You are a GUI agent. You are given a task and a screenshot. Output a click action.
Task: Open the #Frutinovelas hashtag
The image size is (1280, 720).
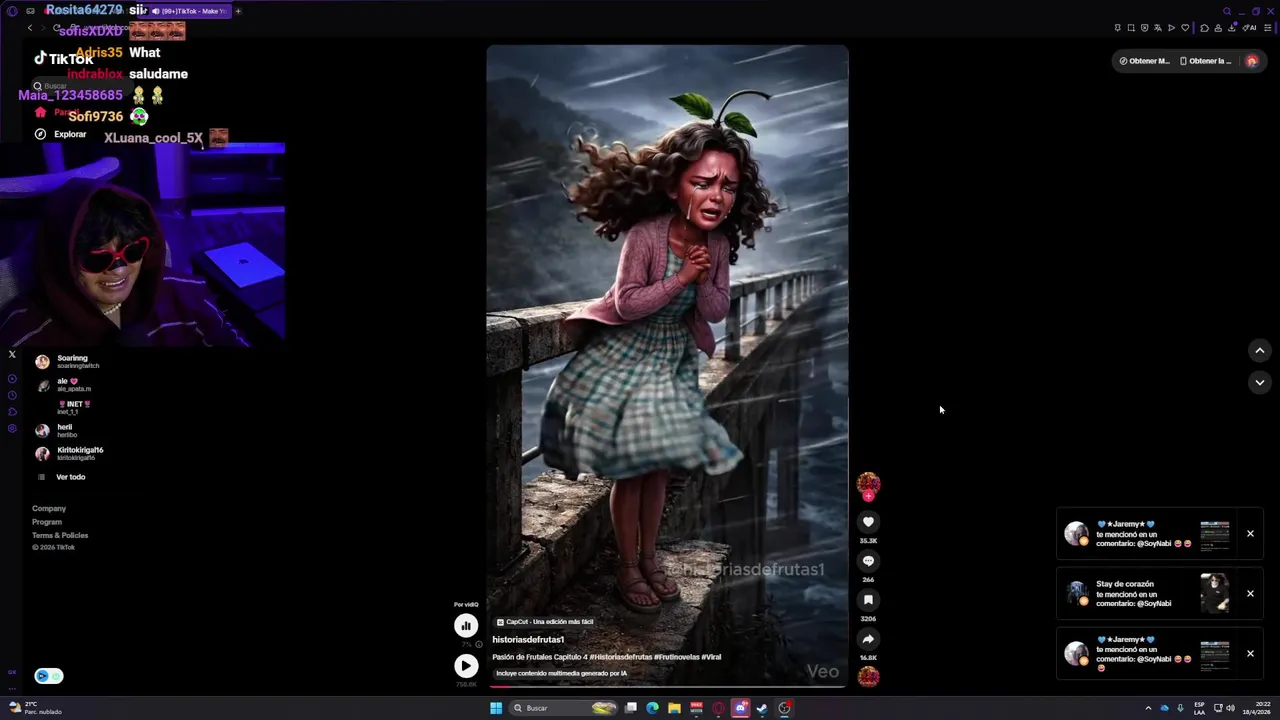click(x=677, y=657)
